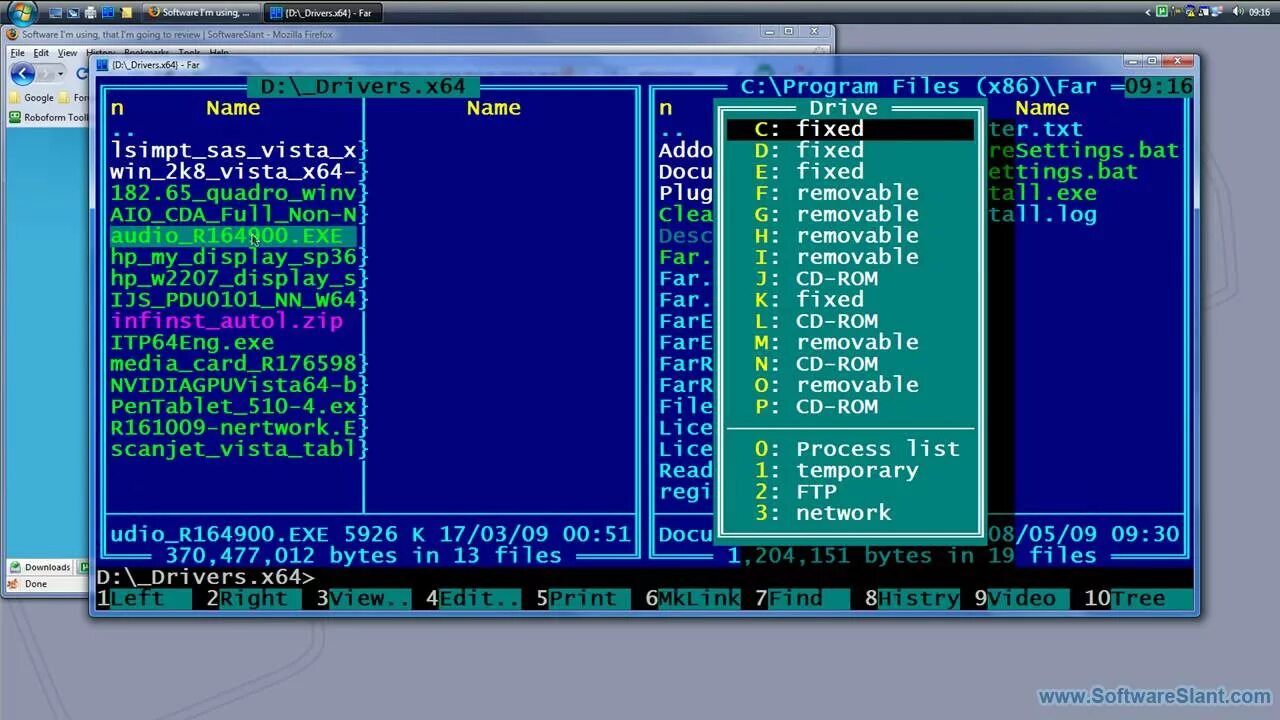
Task: Select temporary panel entry in Drive menu
Action: [x=850, y=470]
